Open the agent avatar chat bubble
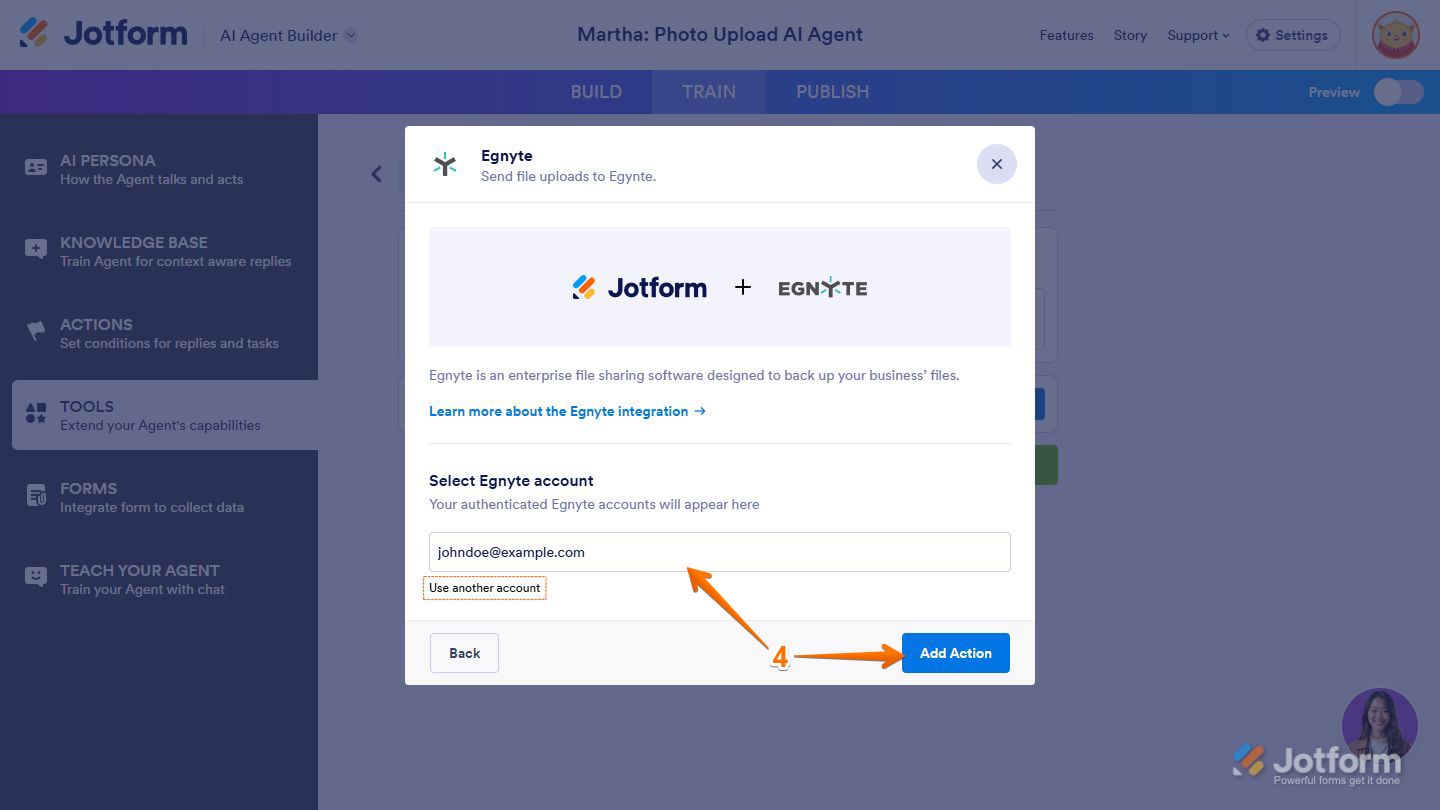The height and width of the screenshot is (810, 1440). (x=1379, y=726)
